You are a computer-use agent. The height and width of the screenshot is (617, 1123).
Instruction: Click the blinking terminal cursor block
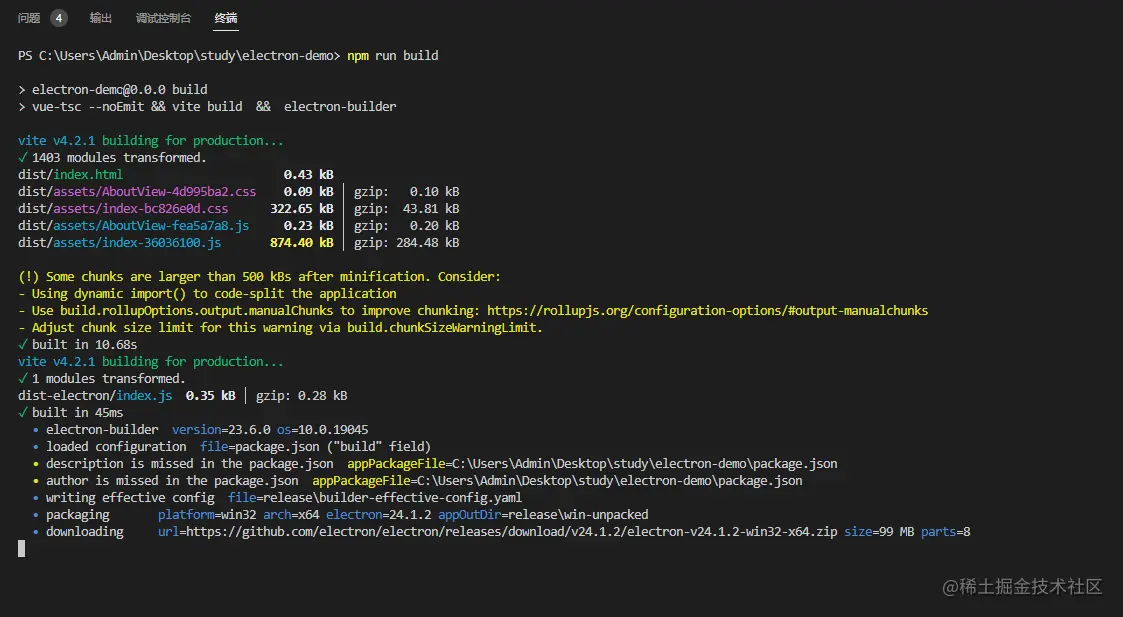pyautogui.click(x=21, y=548)
